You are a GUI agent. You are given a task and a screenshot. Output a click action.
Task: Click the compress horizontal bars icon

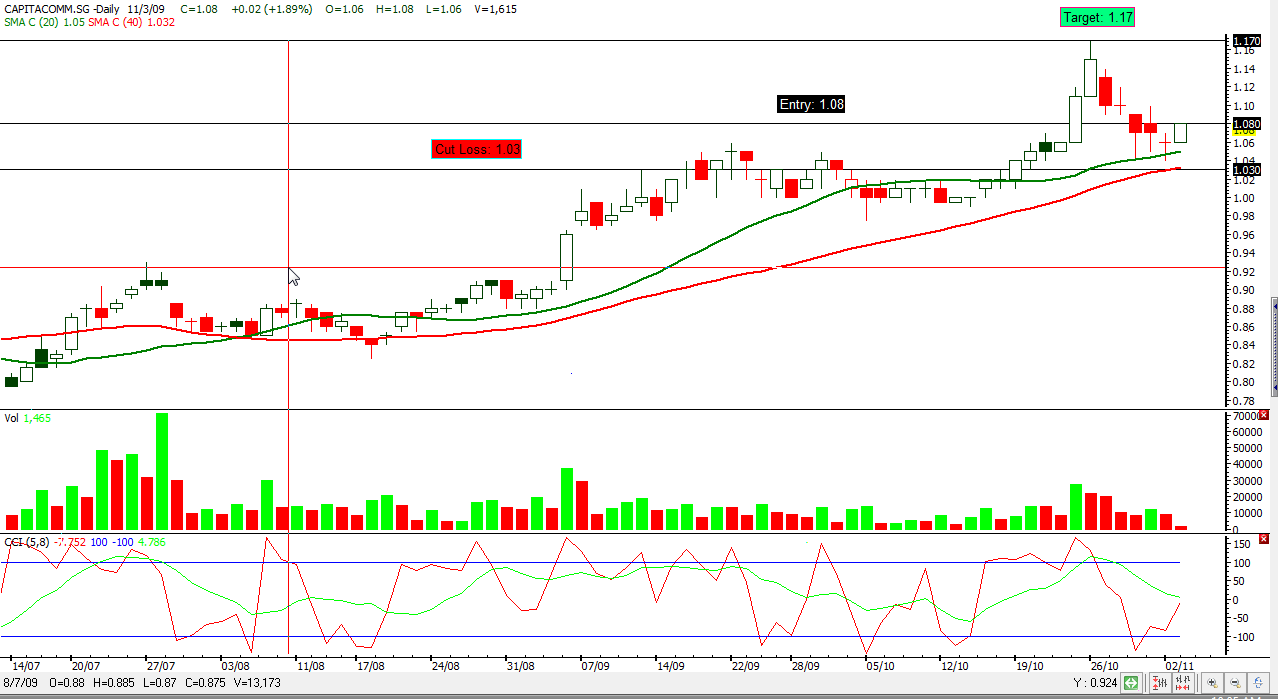pos(1183,683)
